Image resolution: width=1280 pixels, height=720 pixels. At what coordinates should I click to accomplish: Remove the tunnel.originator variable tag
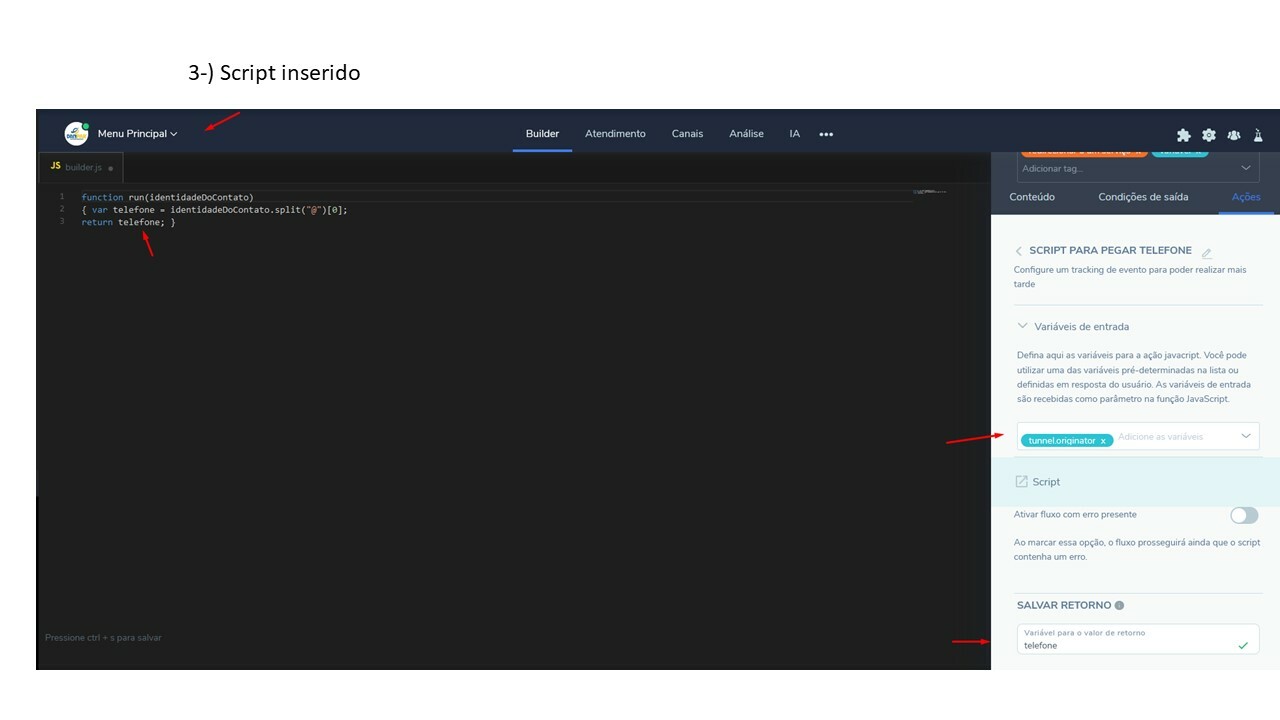coord(1103,441)
